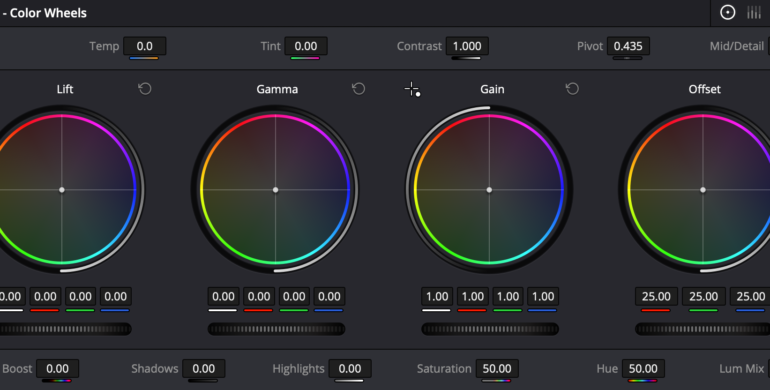The image size is (770, 390).
Task: Click the Shadows value field
Action: 204,368
